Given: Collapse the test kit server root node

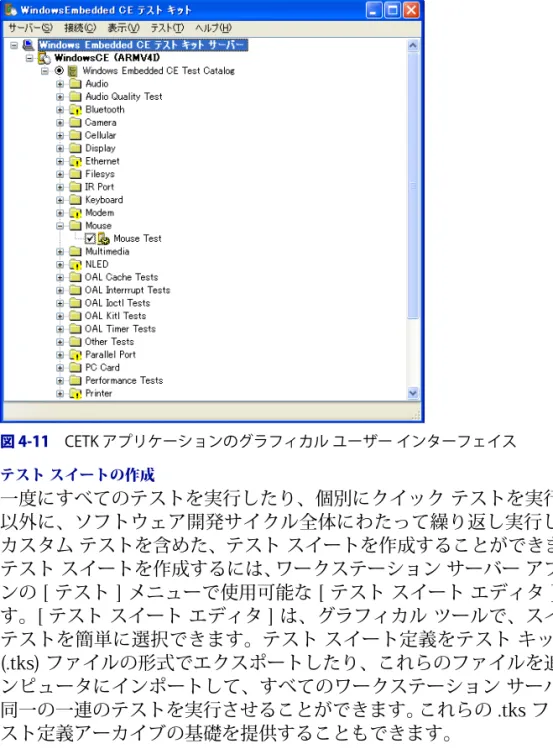Looking at the screenshot, I should (14, 45).
